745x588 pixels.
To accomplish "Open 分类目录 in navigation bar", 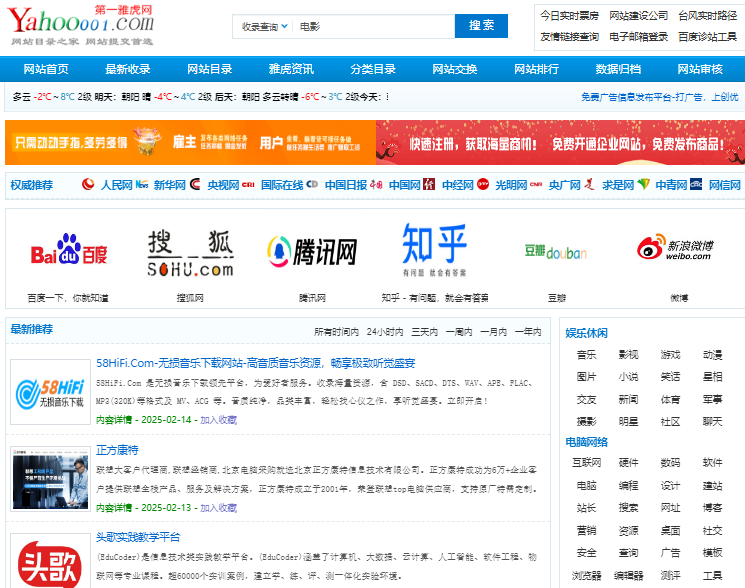I will [373, 69].
